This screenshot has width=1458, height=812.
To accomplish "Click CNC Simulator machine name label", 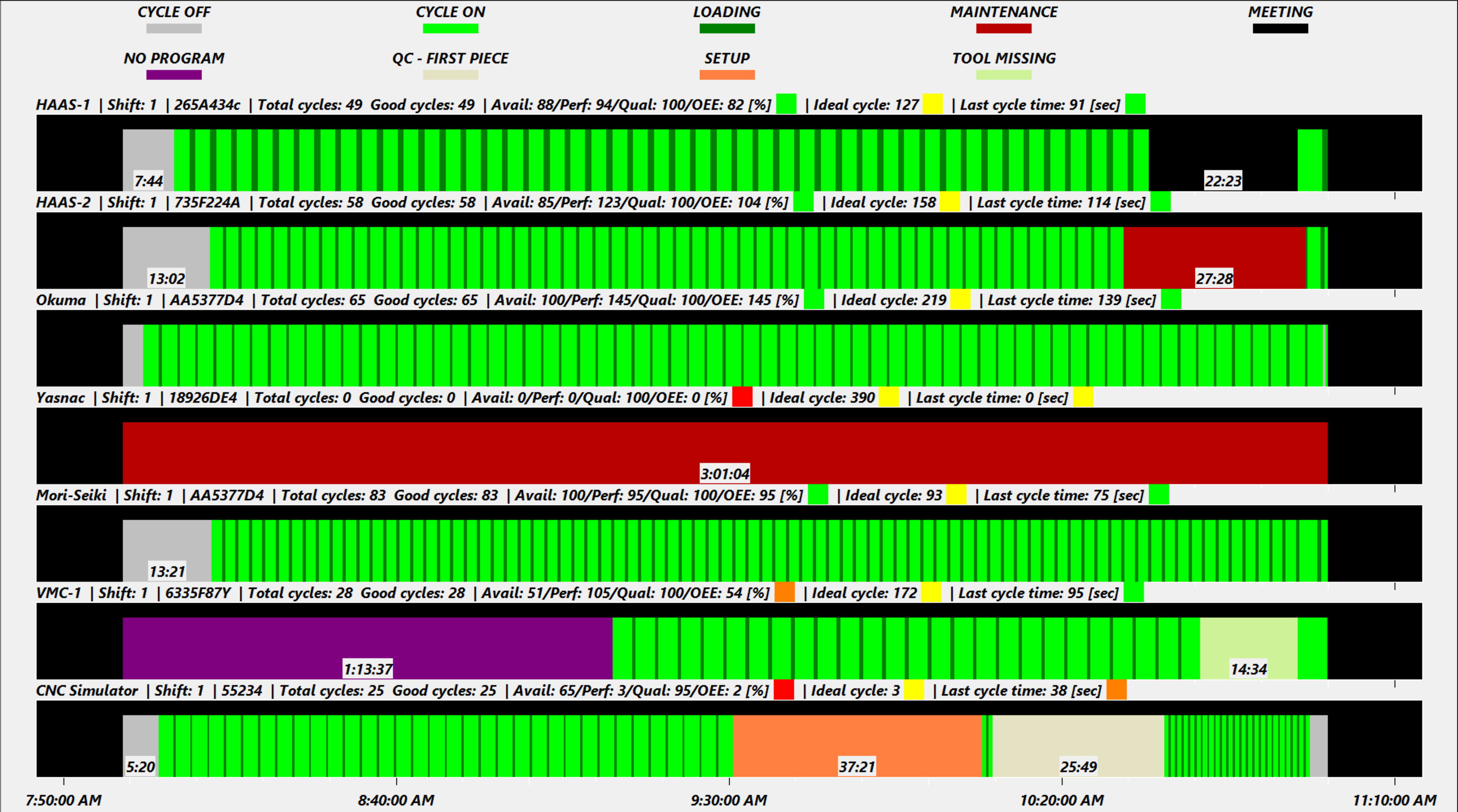I will click(87, 690).
